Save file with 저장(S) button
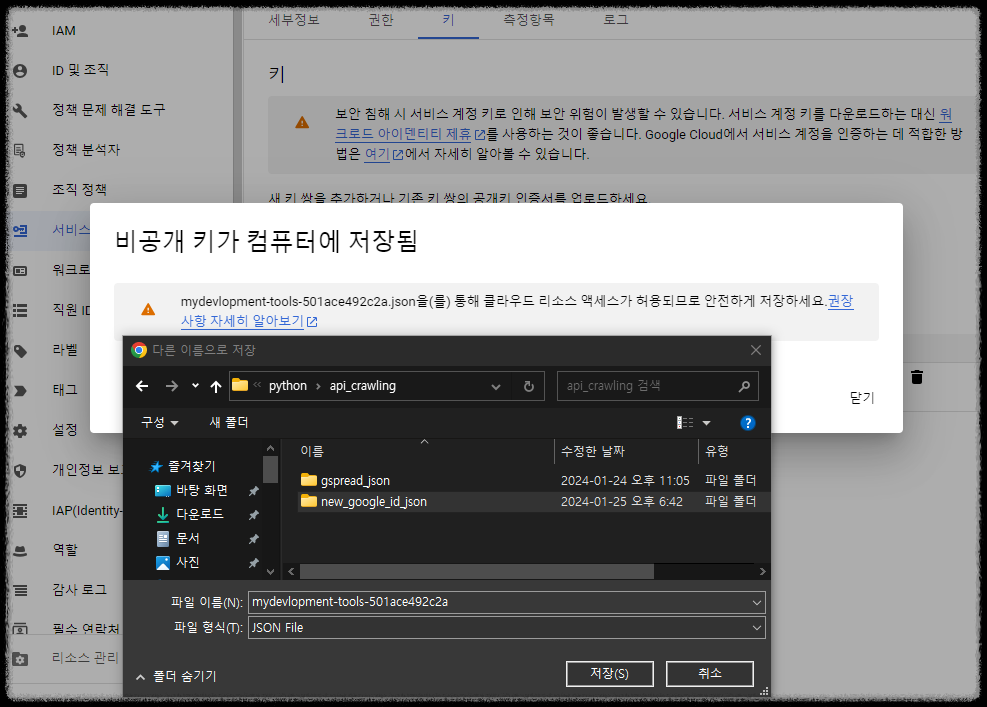 609,674
